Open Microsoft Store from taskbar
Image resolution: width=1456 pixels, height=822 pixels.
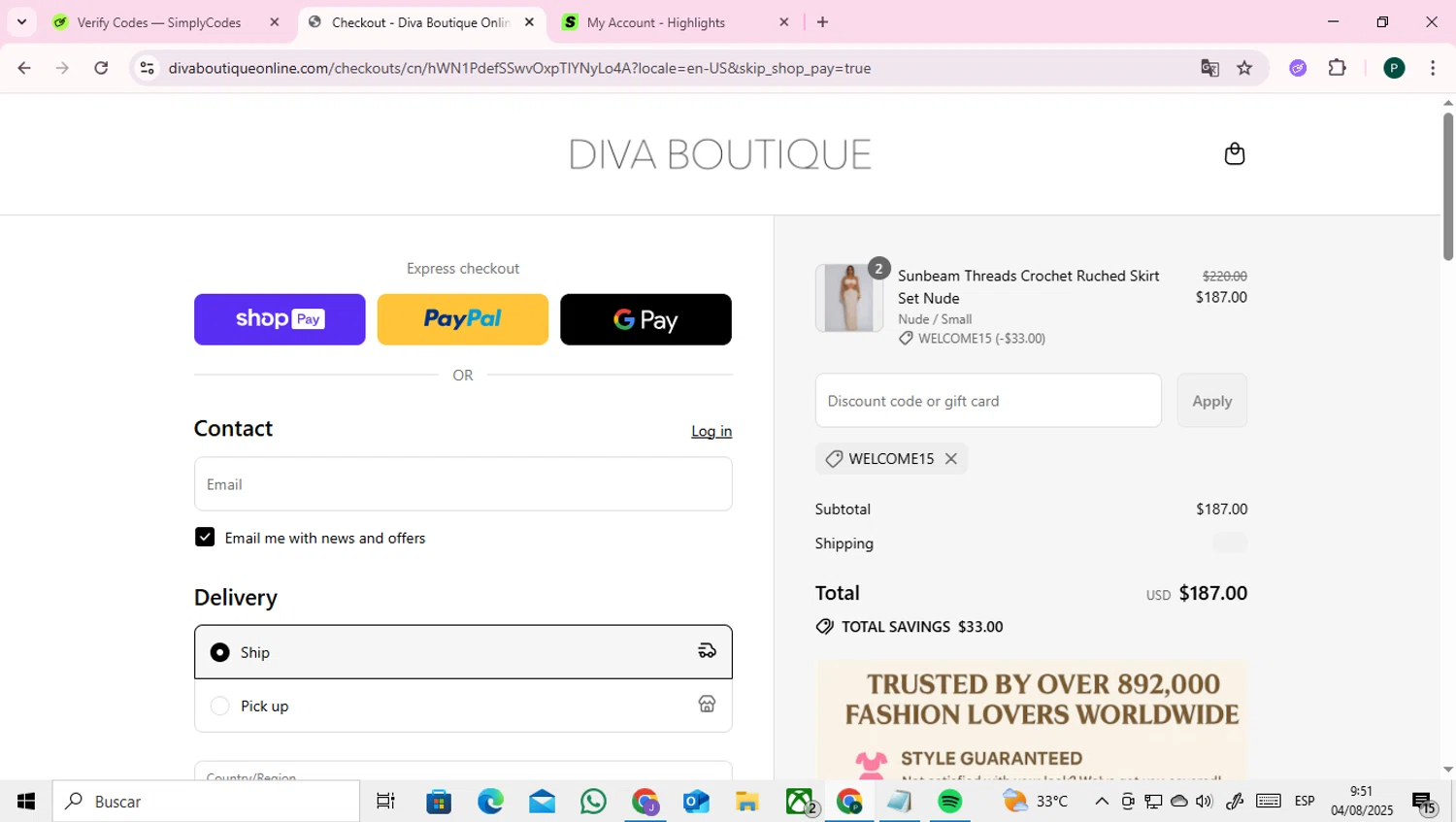(x=439, y=802)
